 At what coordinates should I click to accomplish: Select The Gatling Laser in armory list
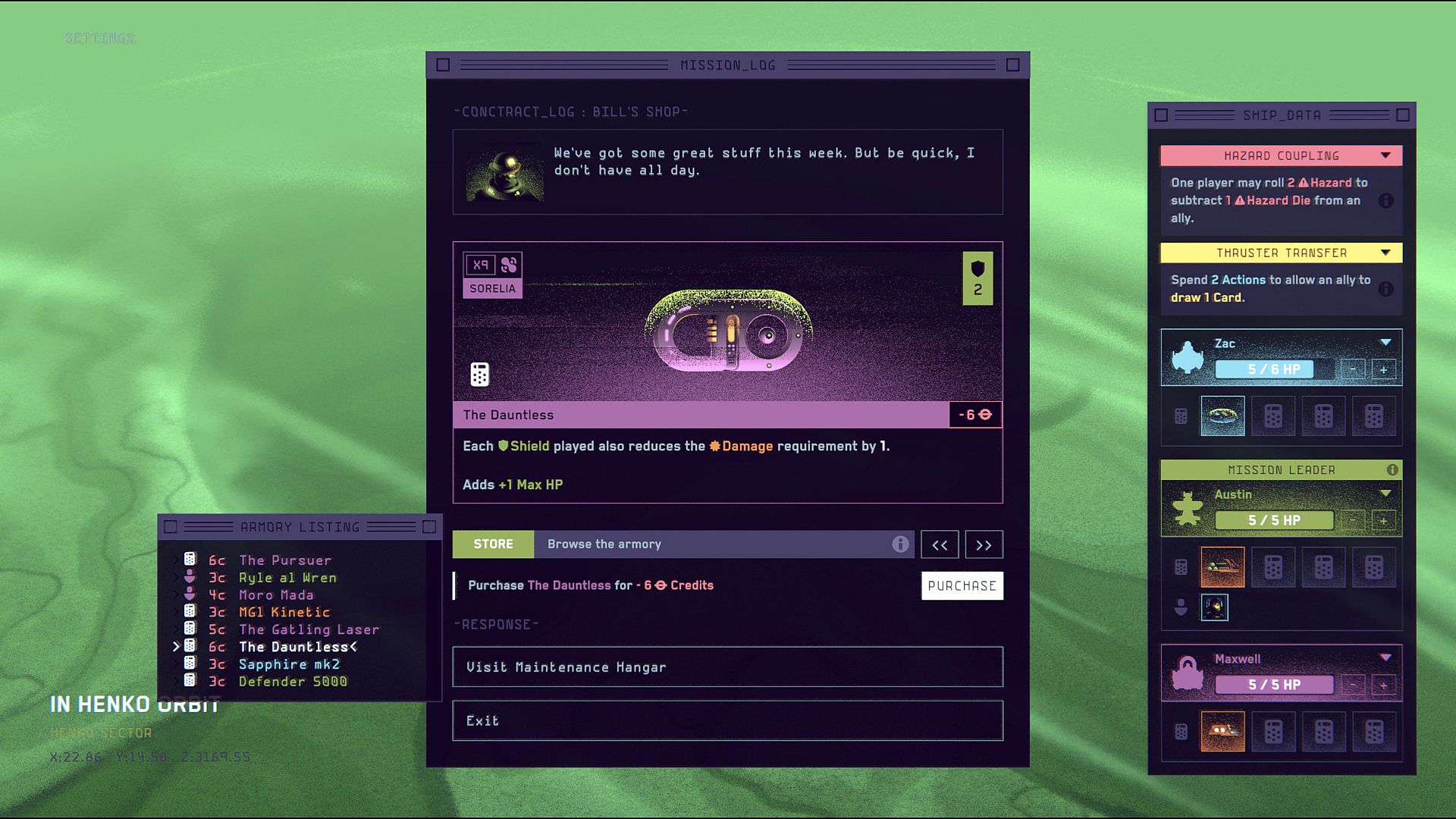[309, 629]
